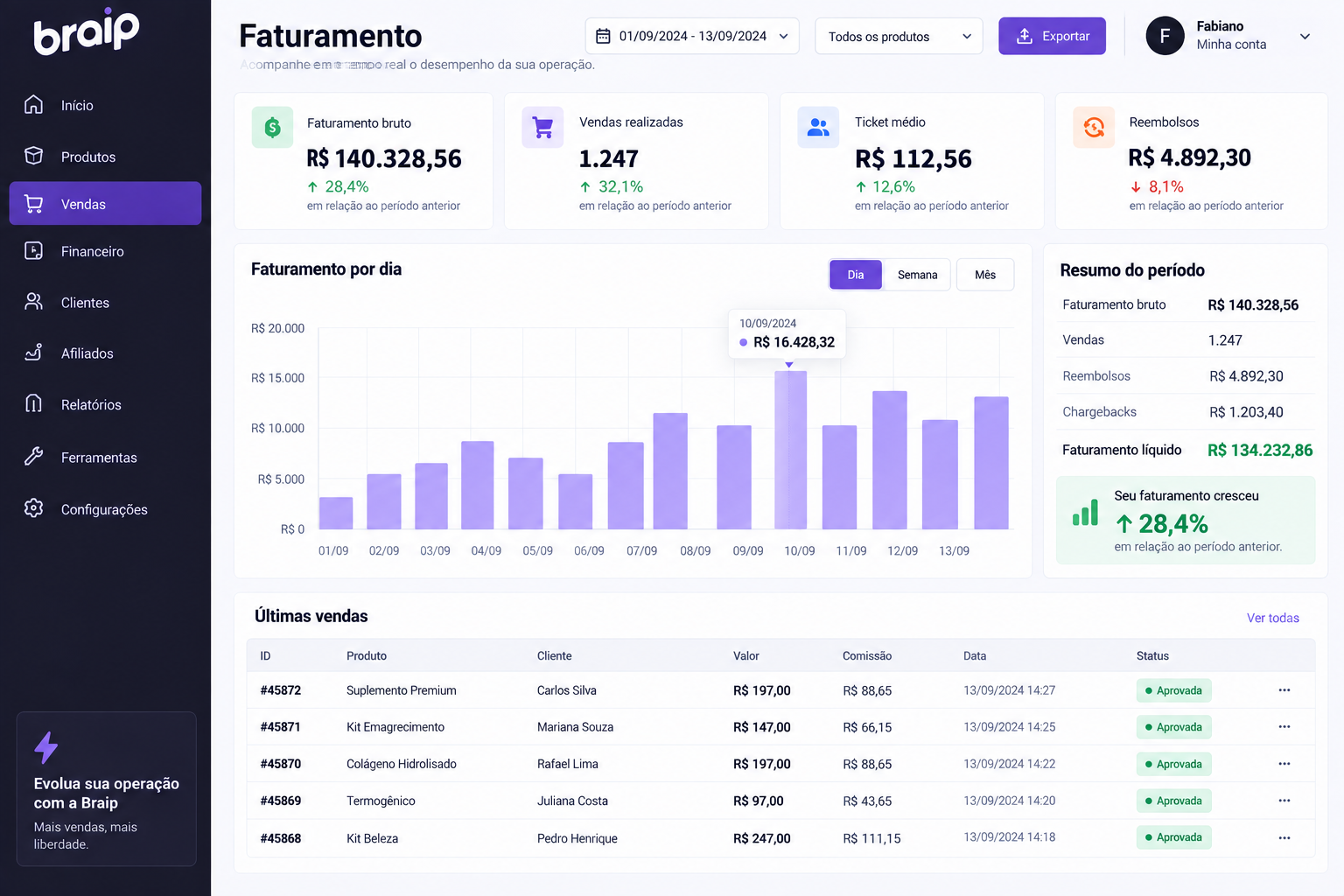Click the Faturamento líquido value R$ 134.232,86
Viewport: 1344px width, 896px height.
pos(1260,450)
